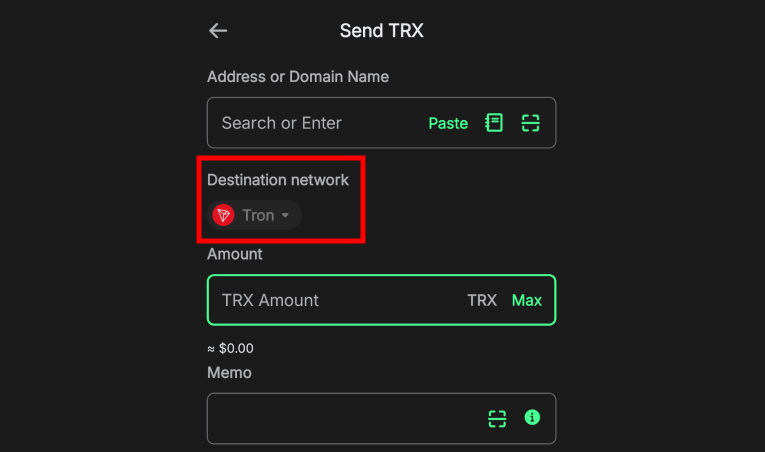The width and height of the screenshot is (765, 452).
Task: Paste address from clipboard
Action: tap(448, 123)
